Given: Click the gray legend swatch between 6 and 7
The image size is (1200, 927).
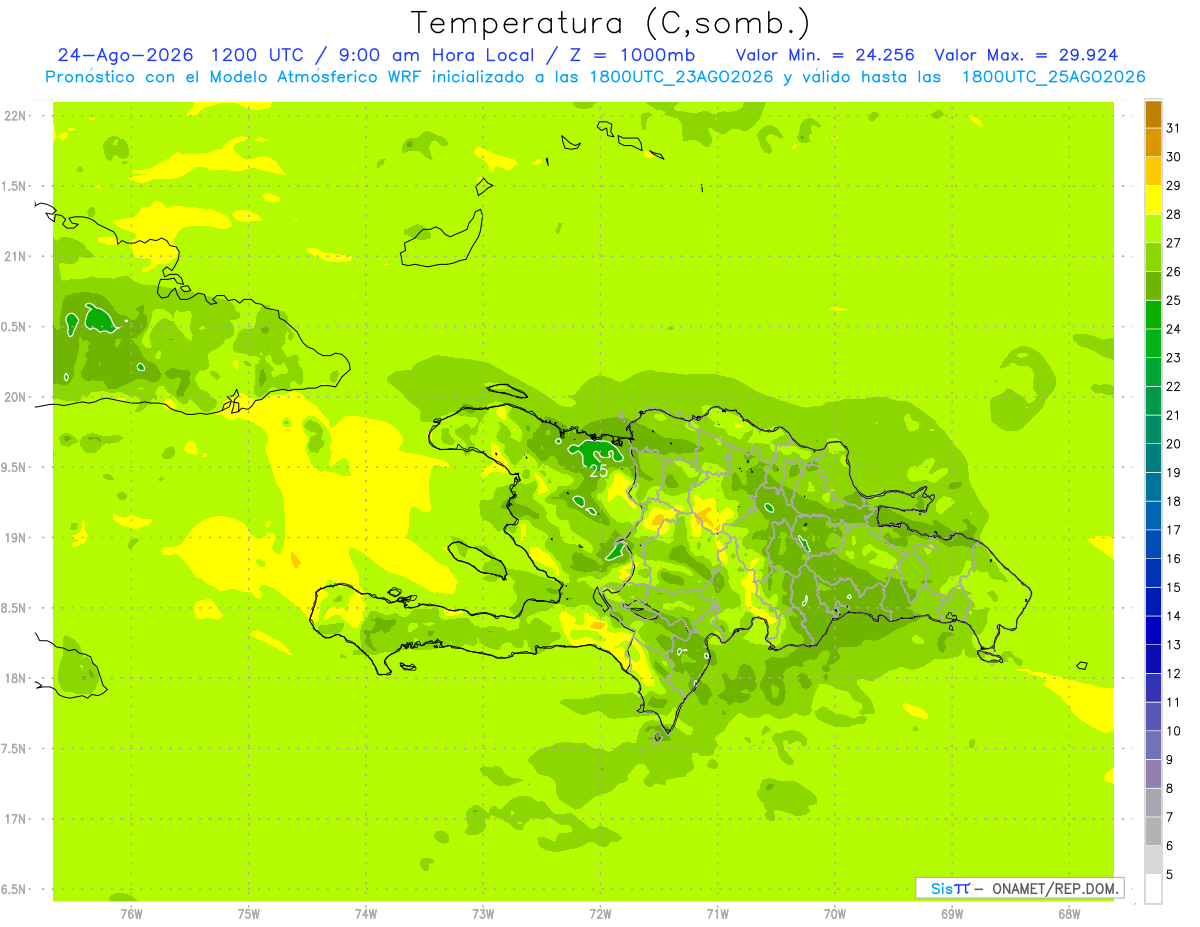Looking at the screenshot, I should [1153, 832].
